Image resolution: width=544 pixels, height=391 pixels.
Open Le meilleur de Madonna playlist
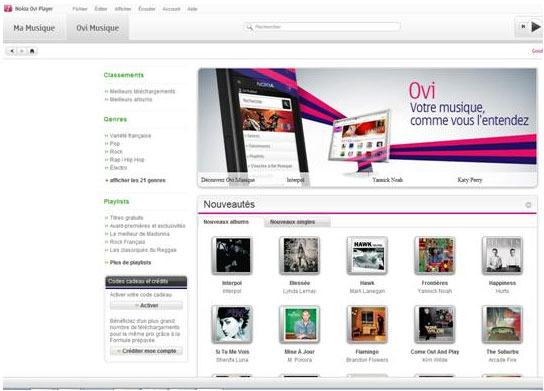[139, 233]
